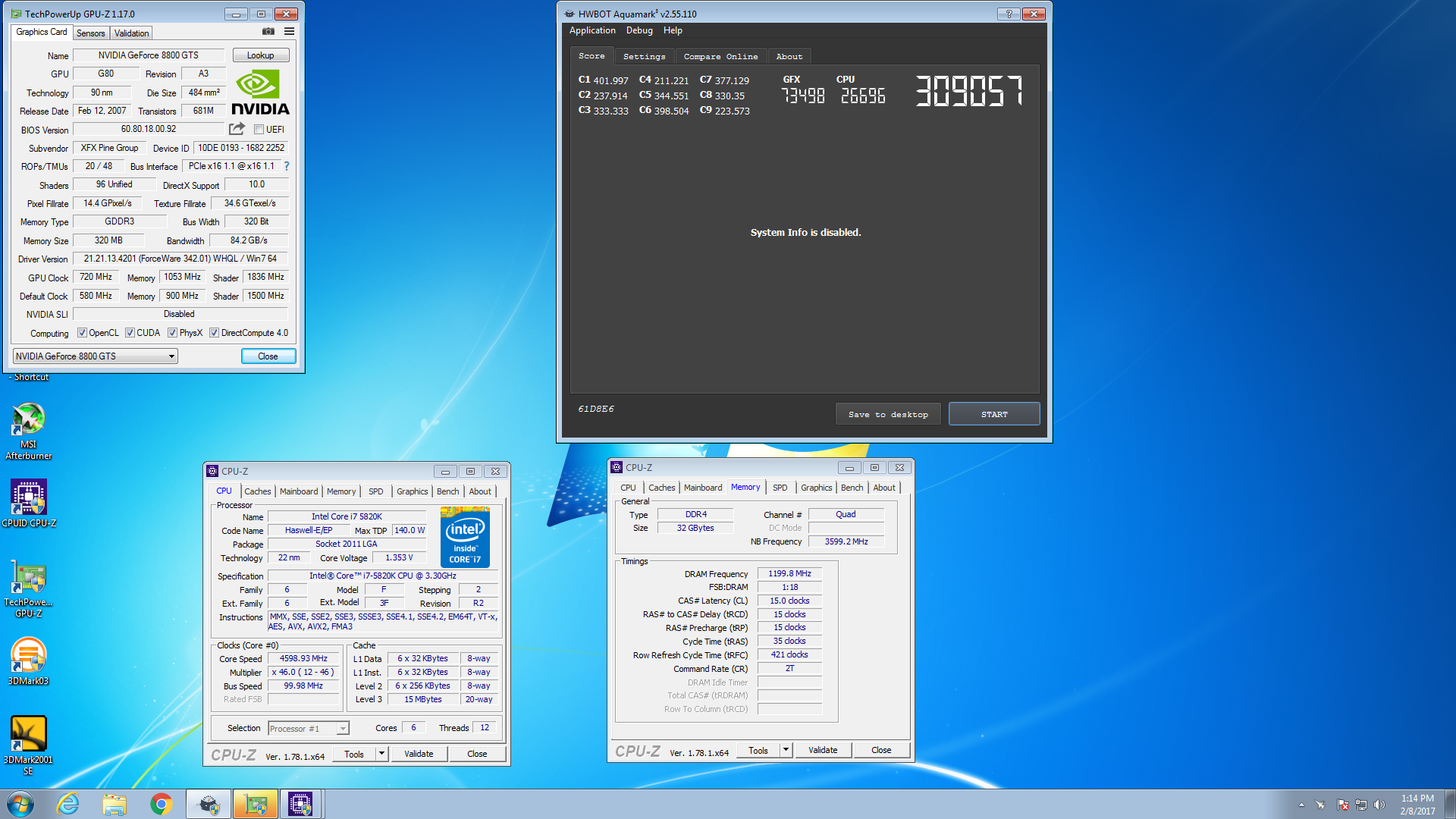1456x819 pixels.
Task: Click GPU-Z screenshot camera icon
Action: point(268,32)
